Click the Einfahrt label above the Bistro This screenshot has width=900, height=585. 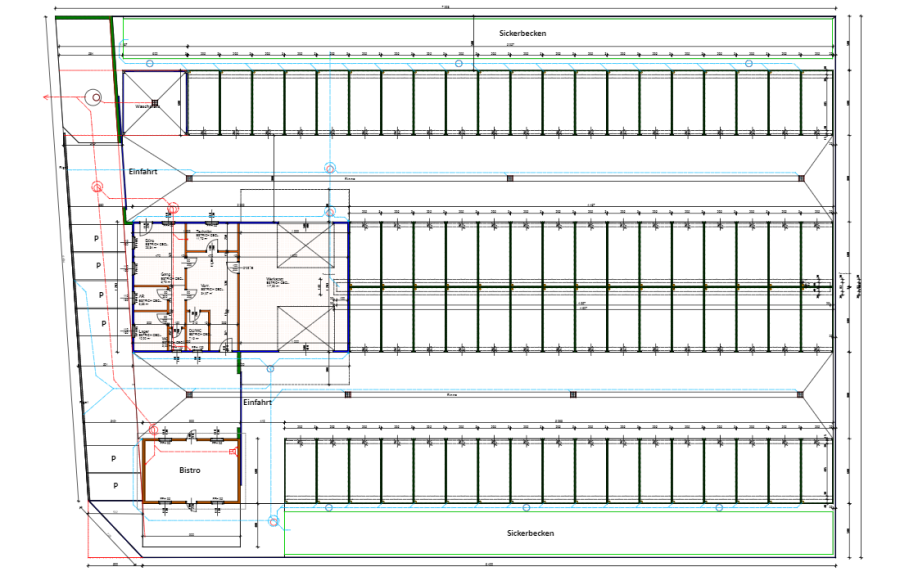tap(257, 402)
